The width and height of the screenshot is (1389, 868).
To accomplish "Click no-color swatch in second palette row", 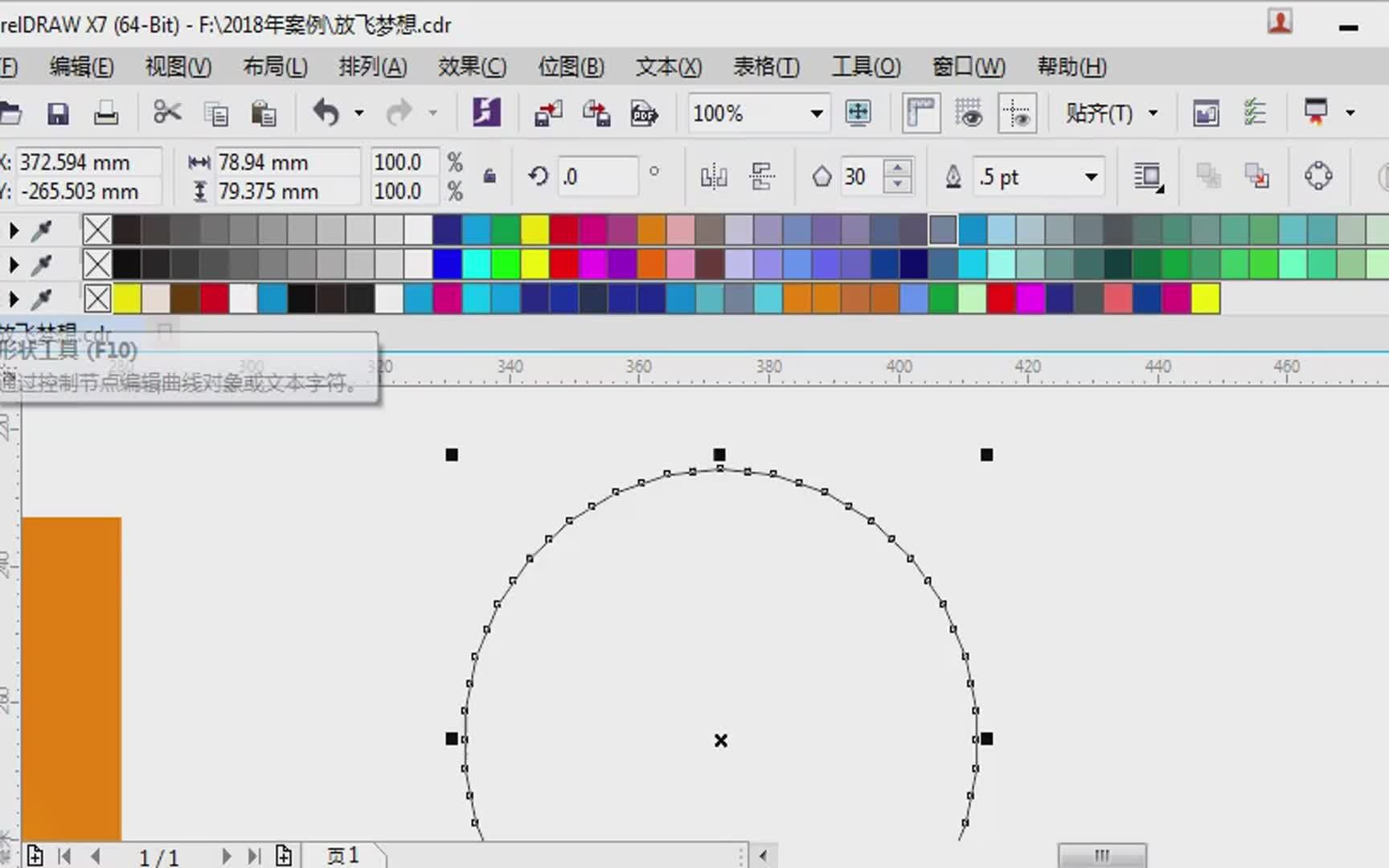I will point(97,264).
